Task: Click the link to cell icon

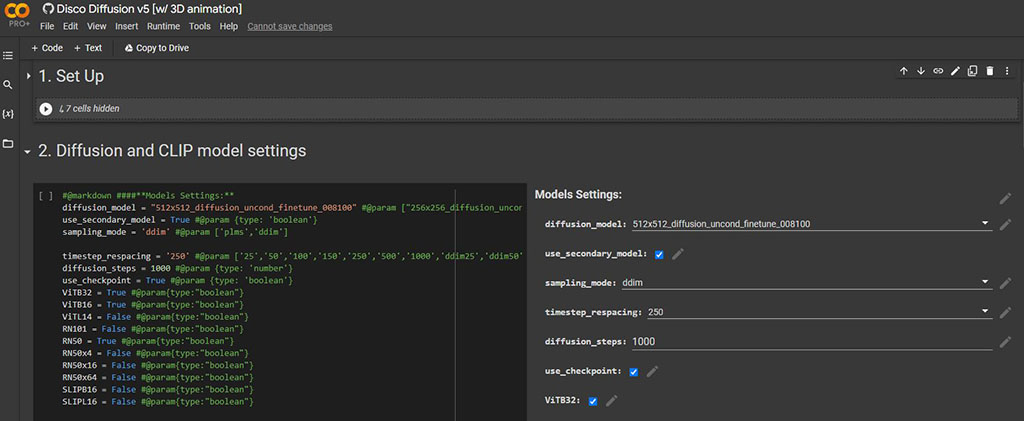Action: [938, 71]
